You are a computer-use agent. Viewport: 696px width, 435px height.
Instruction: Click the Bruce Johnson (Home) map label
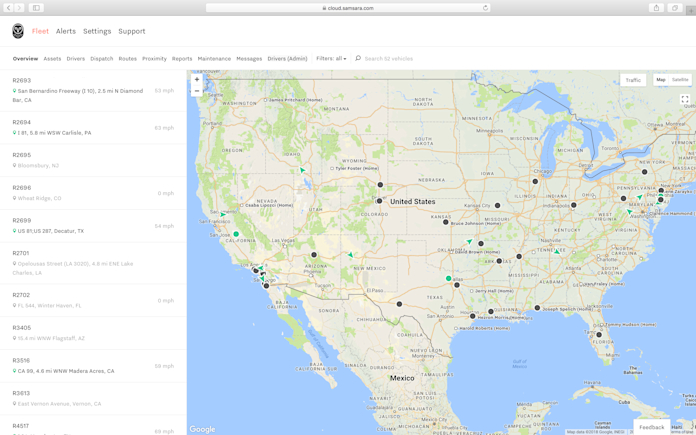[476, 223]
